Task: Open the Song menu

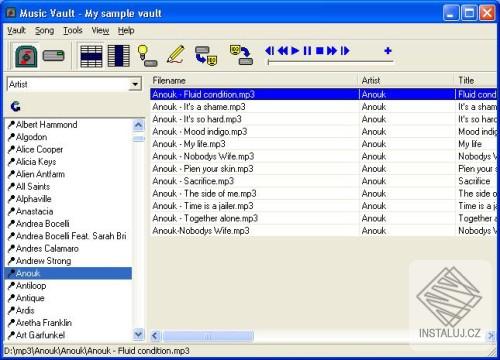Action: pos(44,30)
